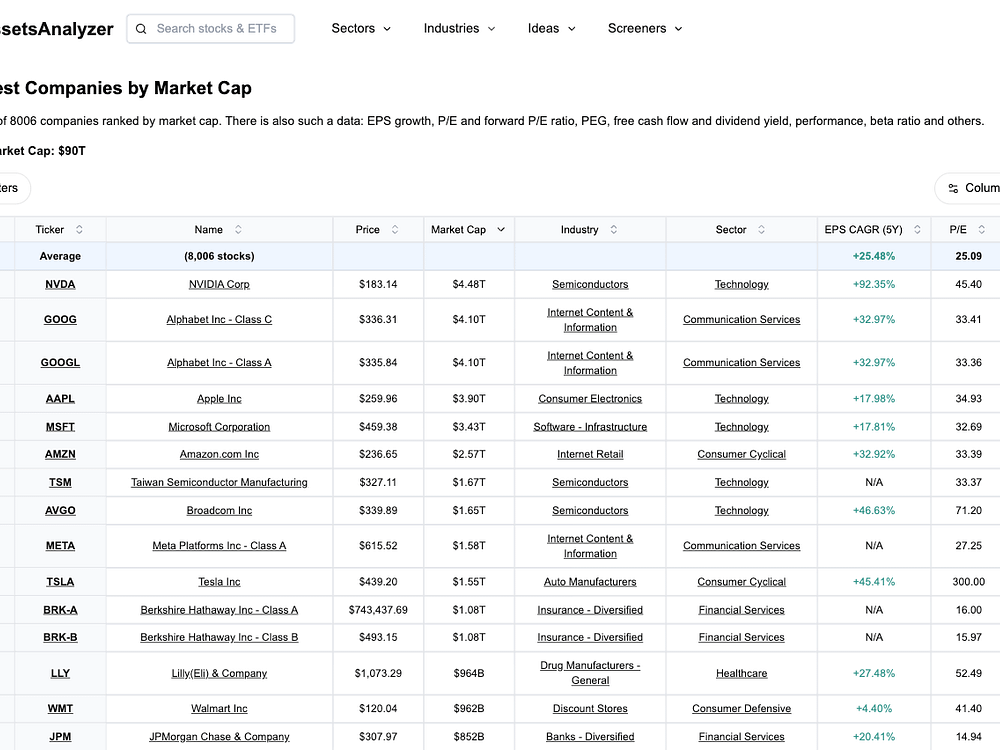Screen dimensions: 1000x750
Task: Open the Apple Inc link
Action: pos(219,399)
